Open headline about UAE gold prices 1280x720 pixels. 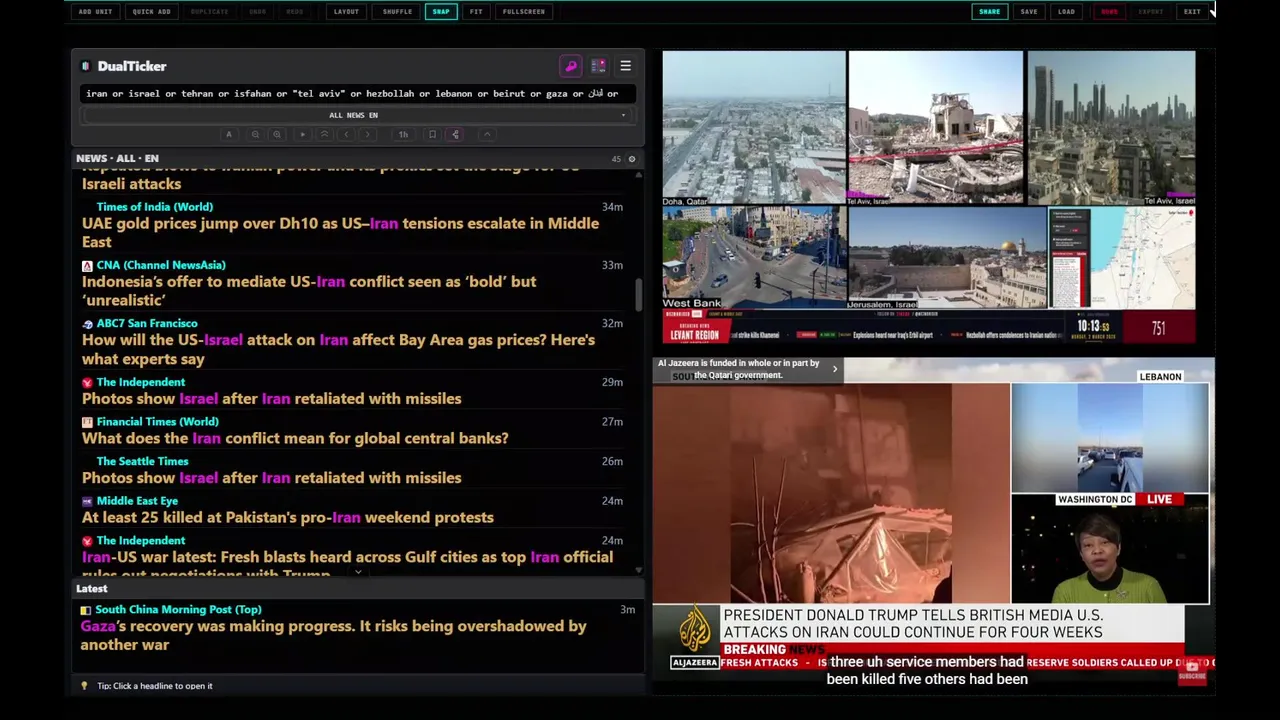point(340,233)
